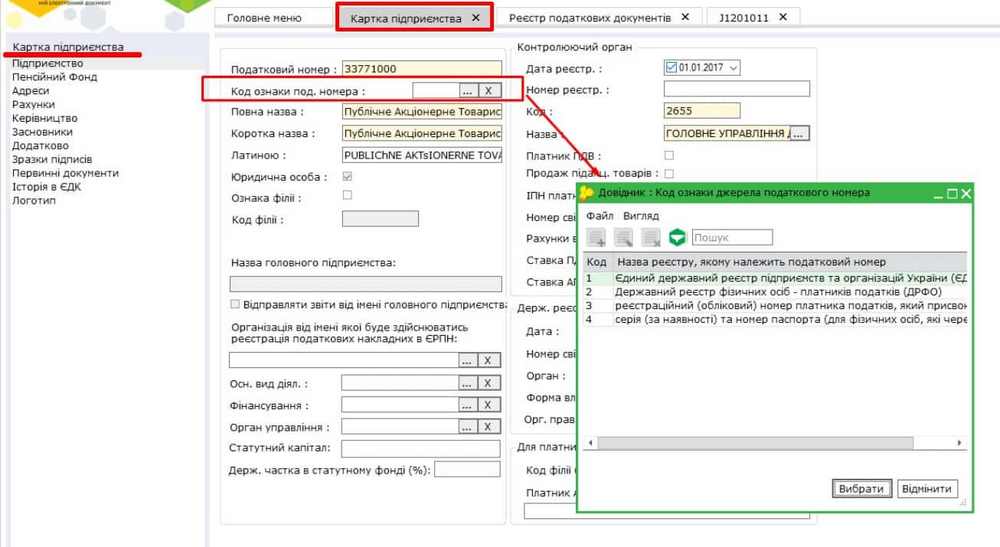Click the horizontal scrollbar in Довідник list
1000x547 pixels.
pyautogui.click(x=750, y=443)
